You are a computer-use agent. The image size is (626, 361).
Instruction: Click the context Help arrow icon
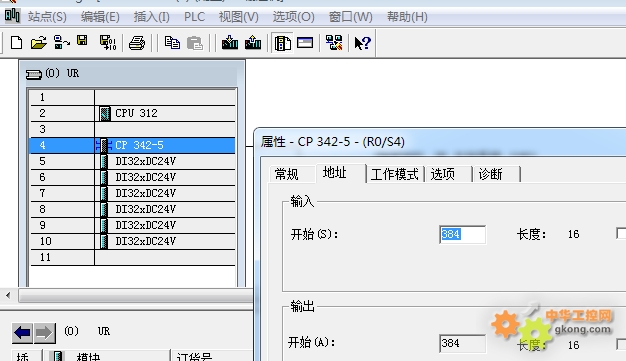point(363,43)
